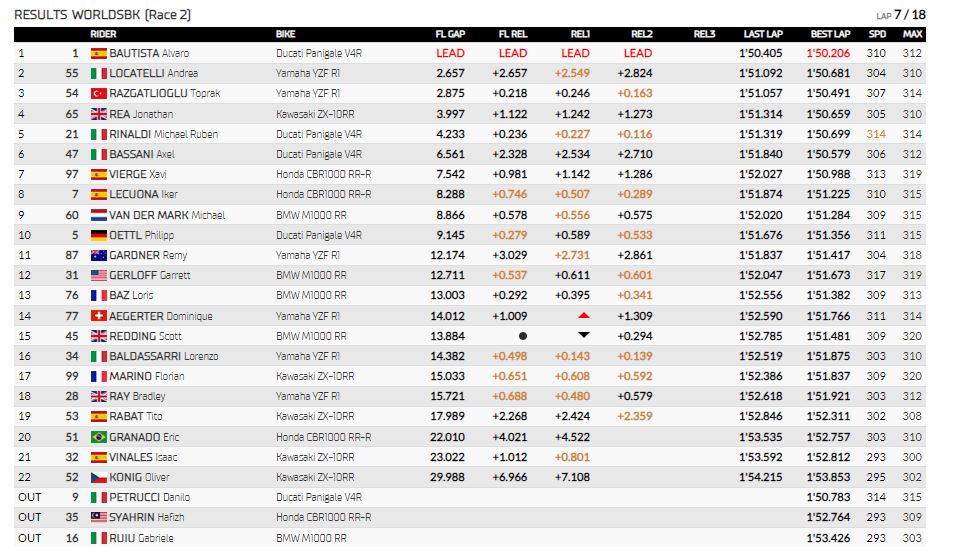Click the black dot in REDDING's FL REL cell
The width and height of the screenshot is (958, 555).
coord(522,336)
